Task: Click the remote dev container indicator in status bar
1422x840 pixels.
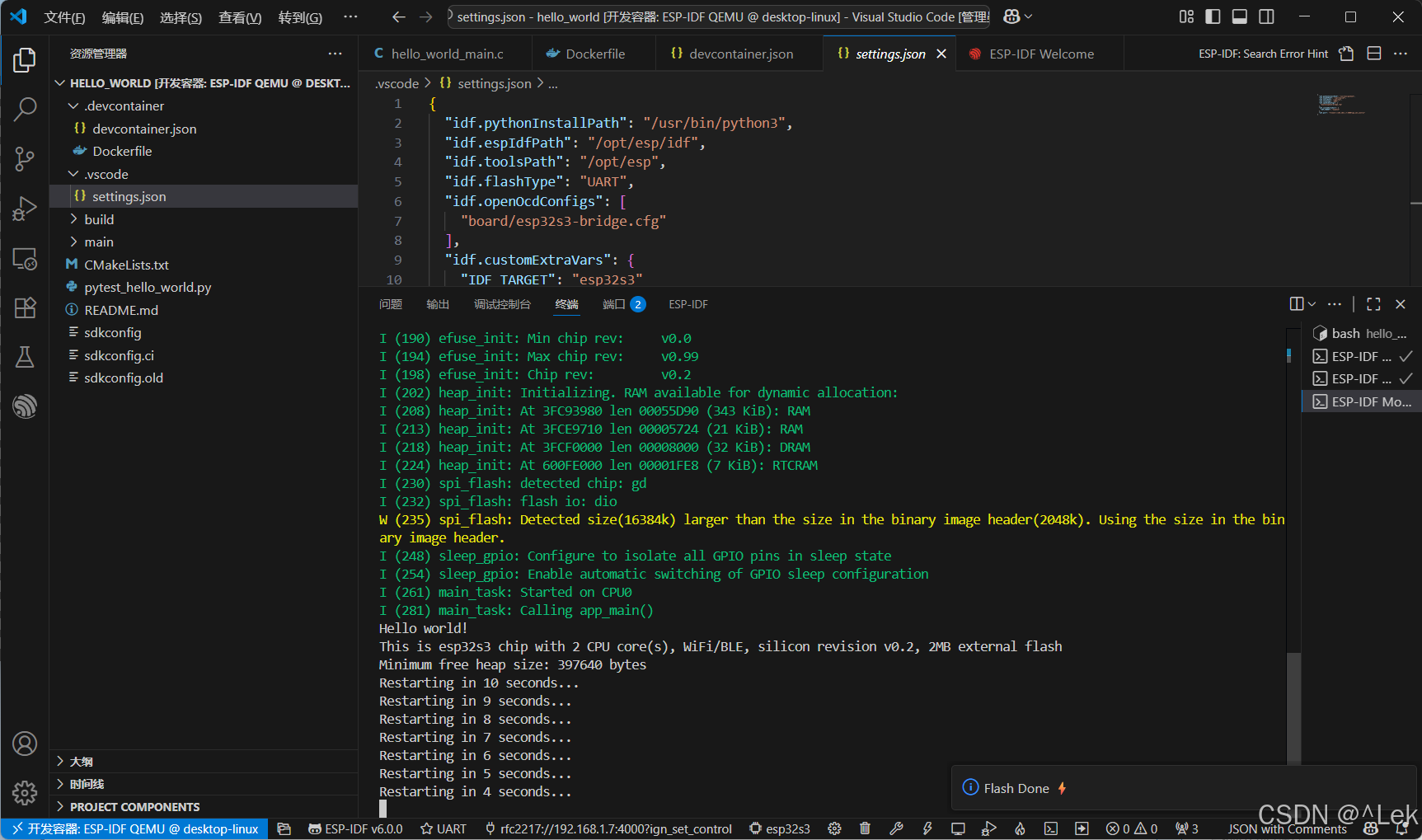Action: tap(135, 828)
